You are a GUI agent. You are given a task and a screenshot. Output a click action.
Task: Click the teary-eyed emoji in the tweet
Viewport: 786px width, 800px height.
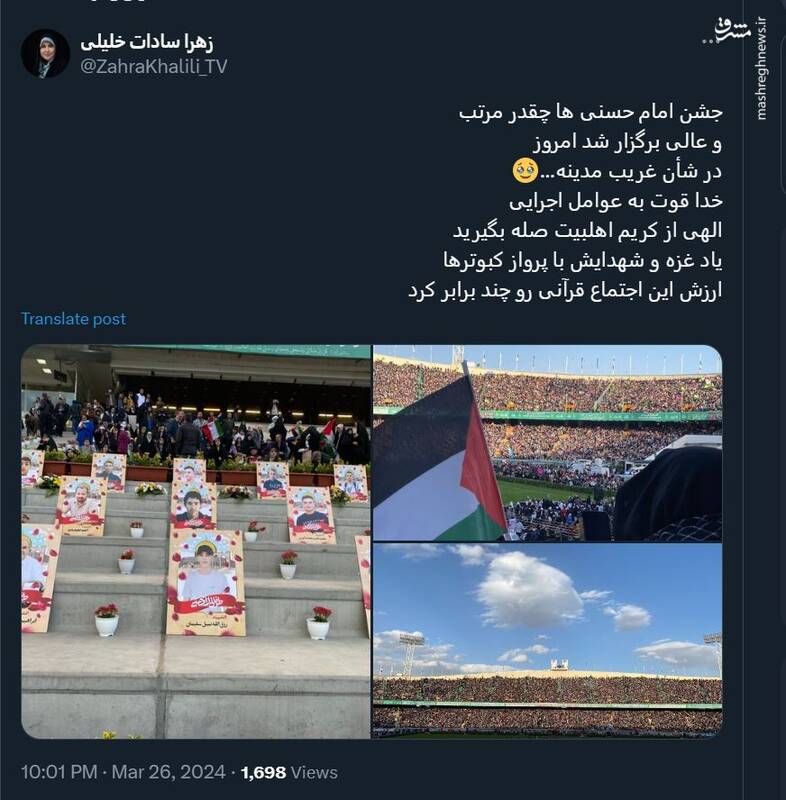pyautogui.click(x=525, y=171)
